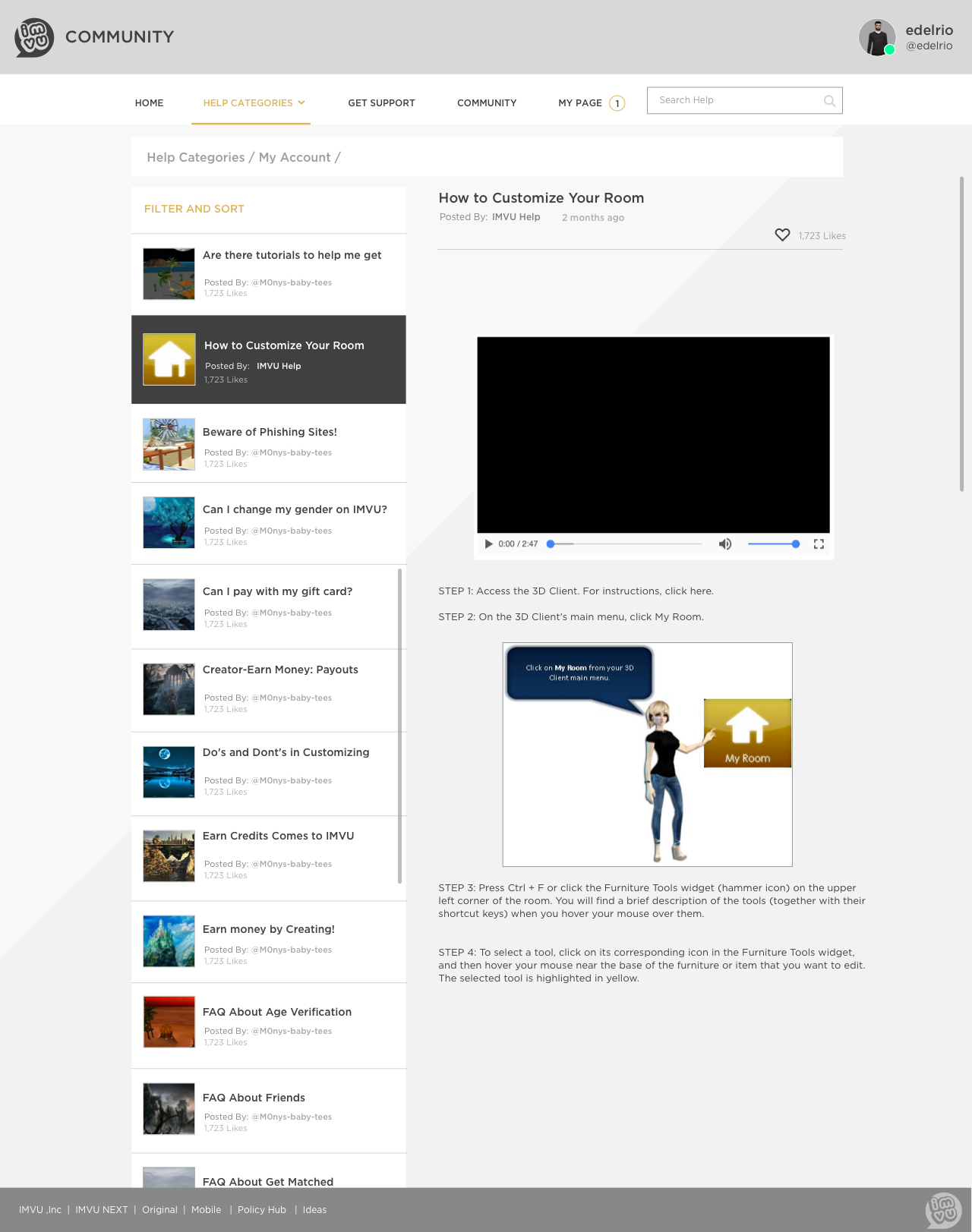This screenshot has width=972, height=1232.
Task: Open the Earn money by Creating thumbnail
Action: tap(169, 941)
